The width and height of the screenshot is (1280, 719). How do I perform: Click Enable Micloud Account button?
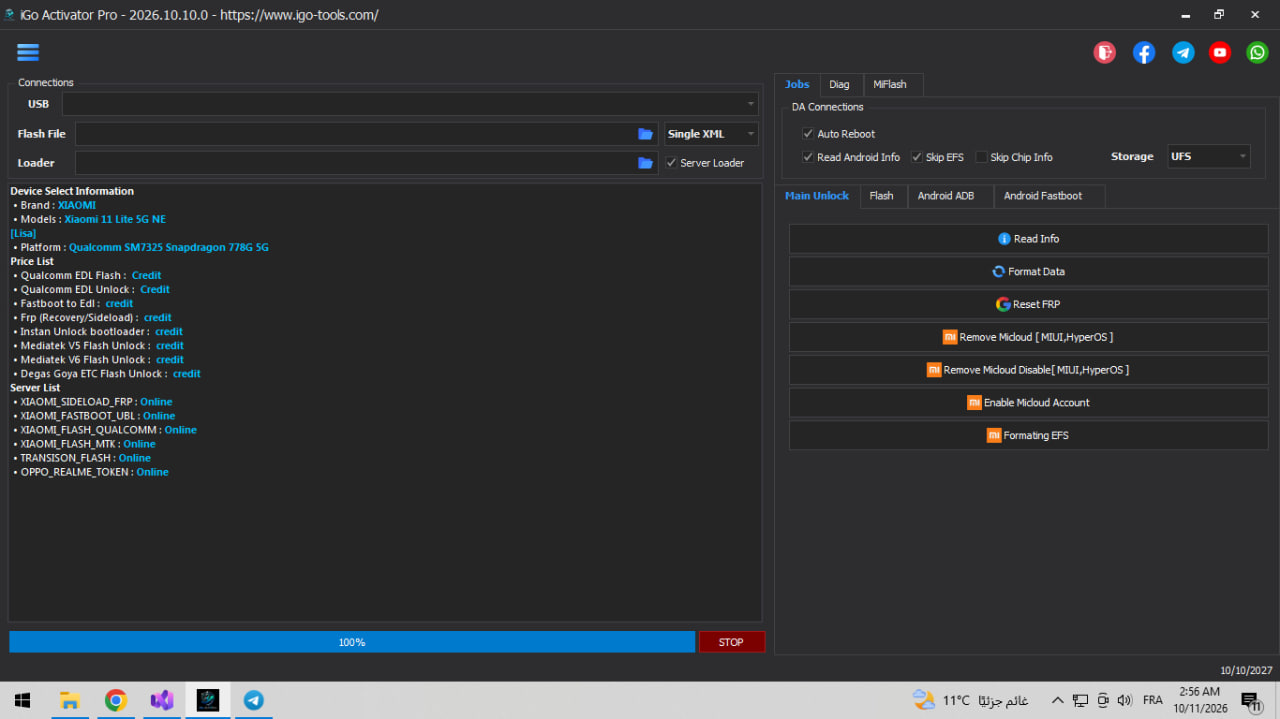[1028, 403]
